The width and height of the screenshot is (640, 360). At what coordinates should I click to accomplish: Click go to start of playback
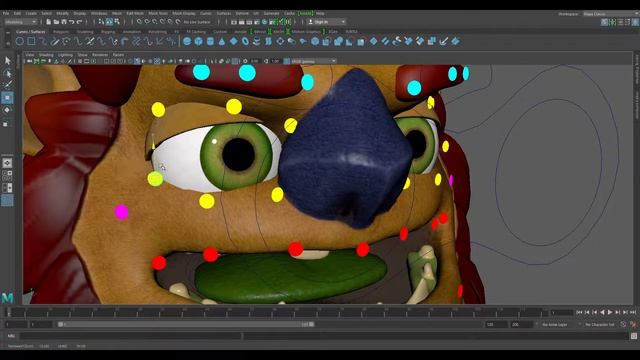click(x=579, y=312)
